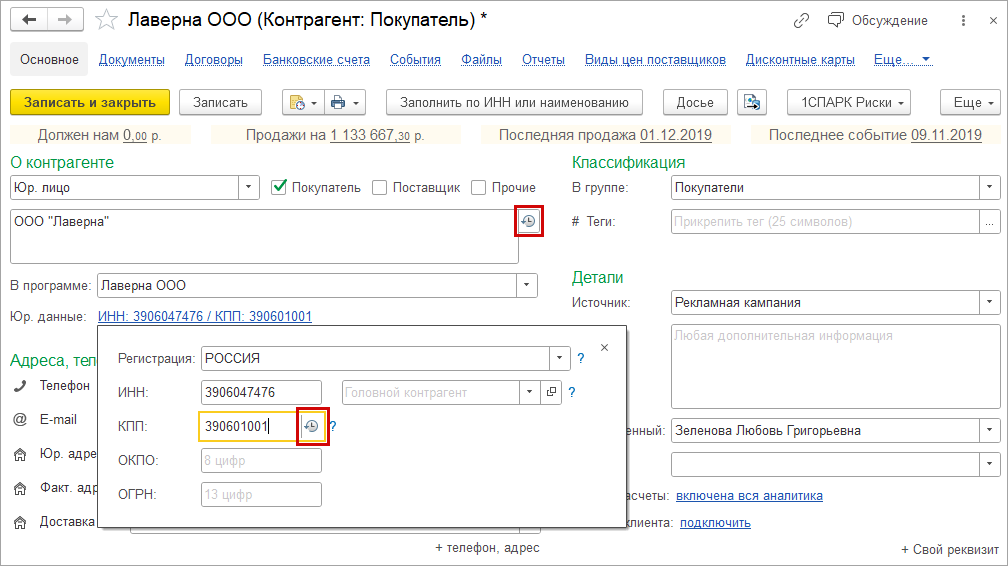Viewport: 1008px width, 566px height.
Task: Copy link using the chain icon
Action: click(x=801, y=20)
